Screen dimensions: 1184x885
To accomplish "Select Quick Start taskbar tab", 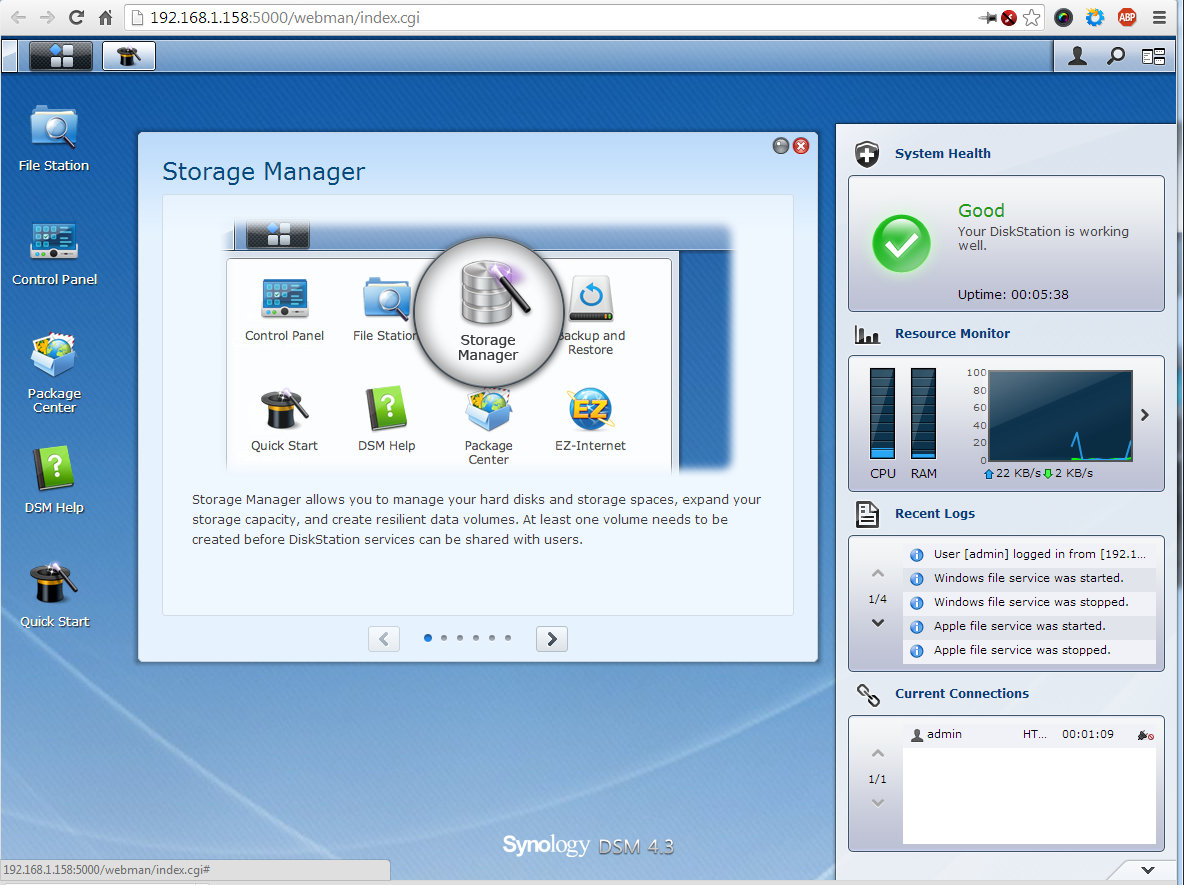I will pos(128,56).
